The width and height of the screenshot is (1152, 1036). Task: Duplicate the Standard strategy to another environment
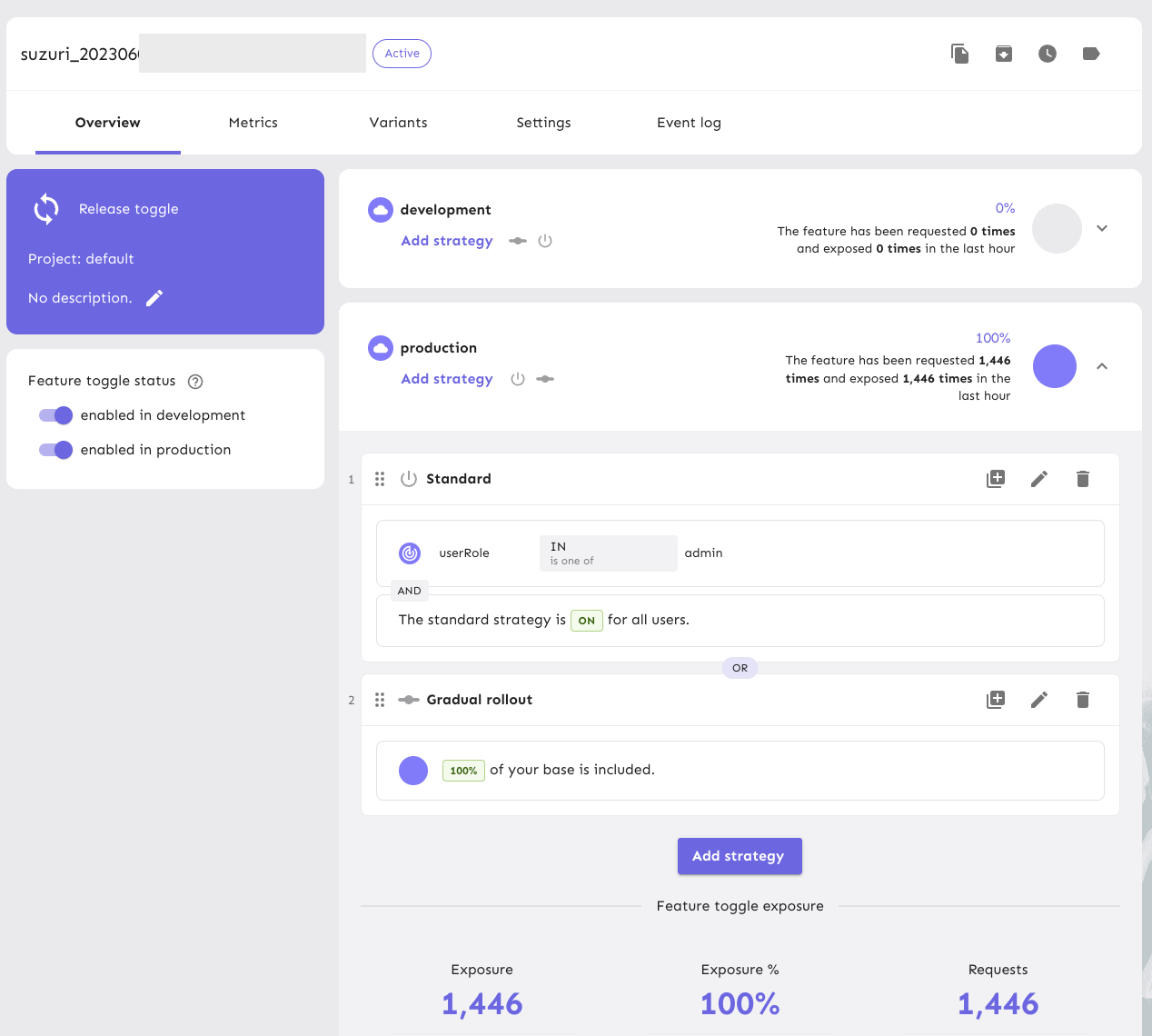[996, 479]
